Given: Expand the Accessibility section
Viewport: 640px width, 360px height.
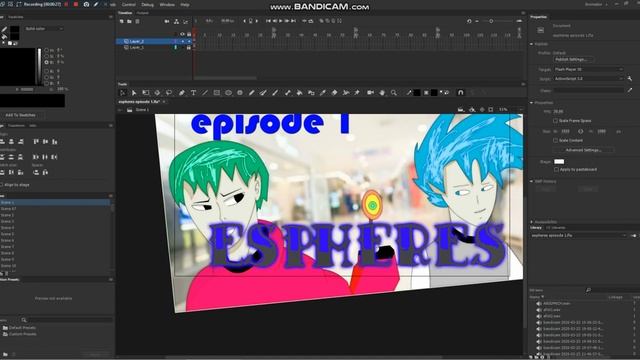Looking at the screenshot, I should coord(532,222).
